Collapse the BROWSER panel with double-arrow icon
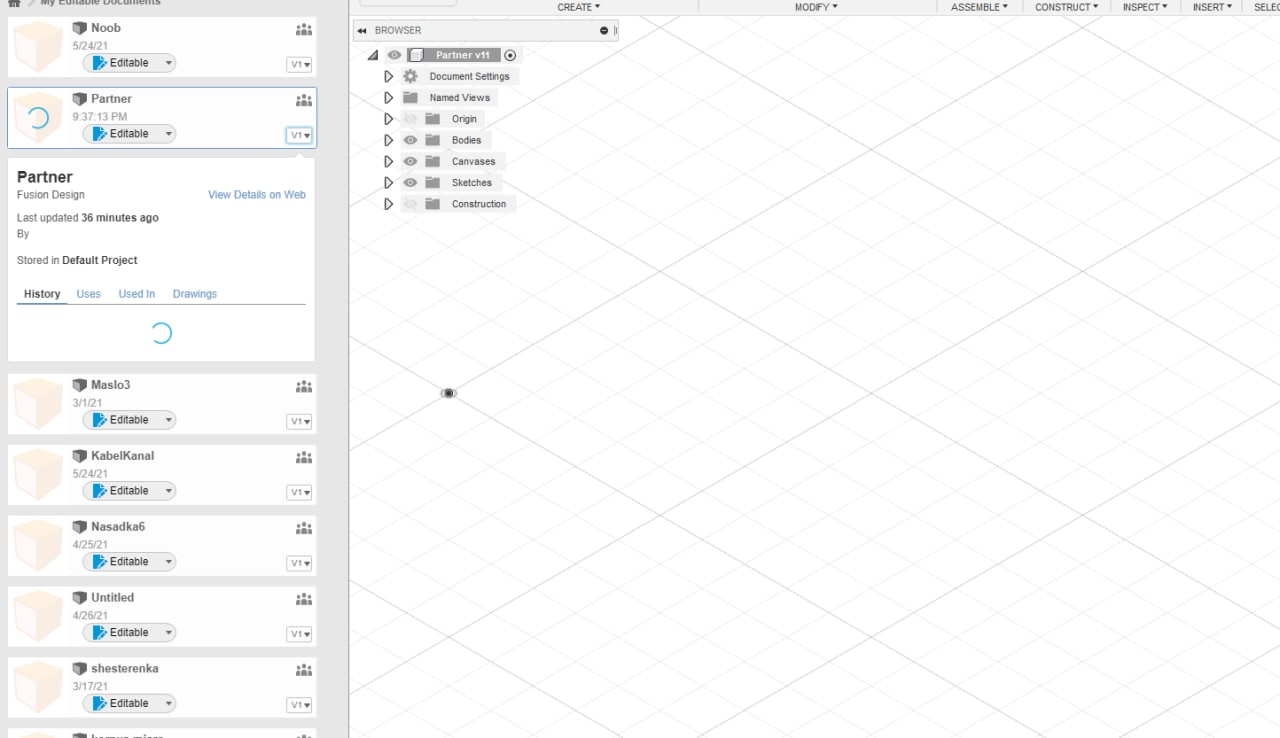 [x=362, y=31]
